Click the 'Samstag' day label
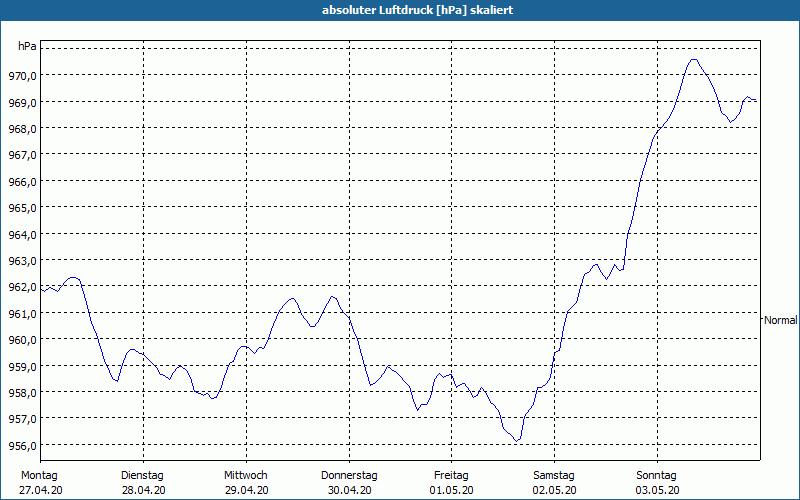This screenshot has width=800, height=500. [554, 476]
